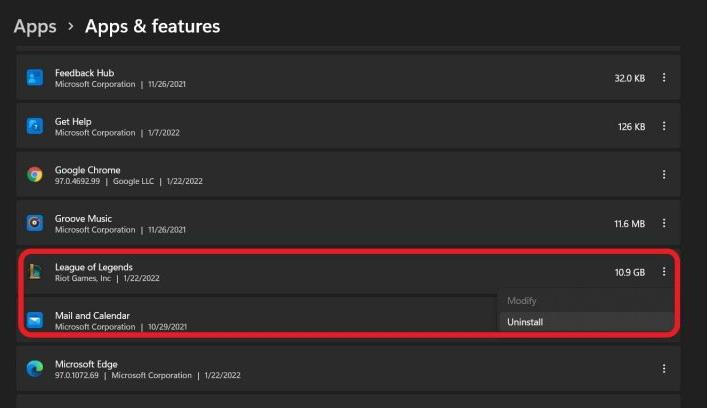
Task: Click the 32.0 KB size value
Action: [x=629, y=78]
